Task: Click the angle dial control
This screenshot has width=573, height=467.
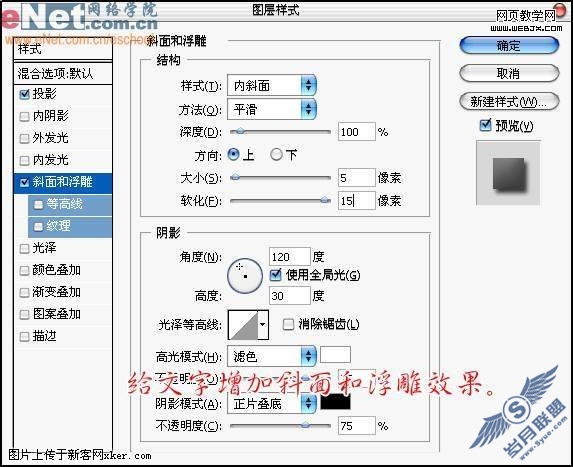Action: (x=244, y=276)
